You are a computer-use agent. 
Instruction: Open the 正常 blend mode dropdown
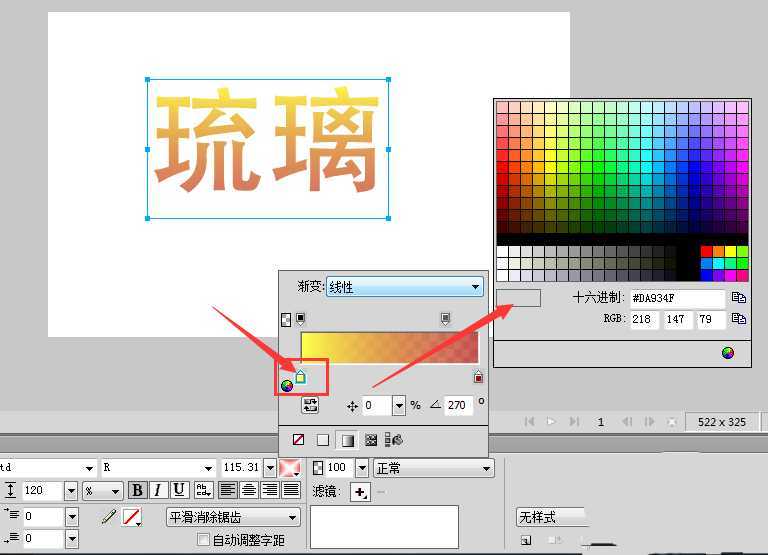(433, 468)
